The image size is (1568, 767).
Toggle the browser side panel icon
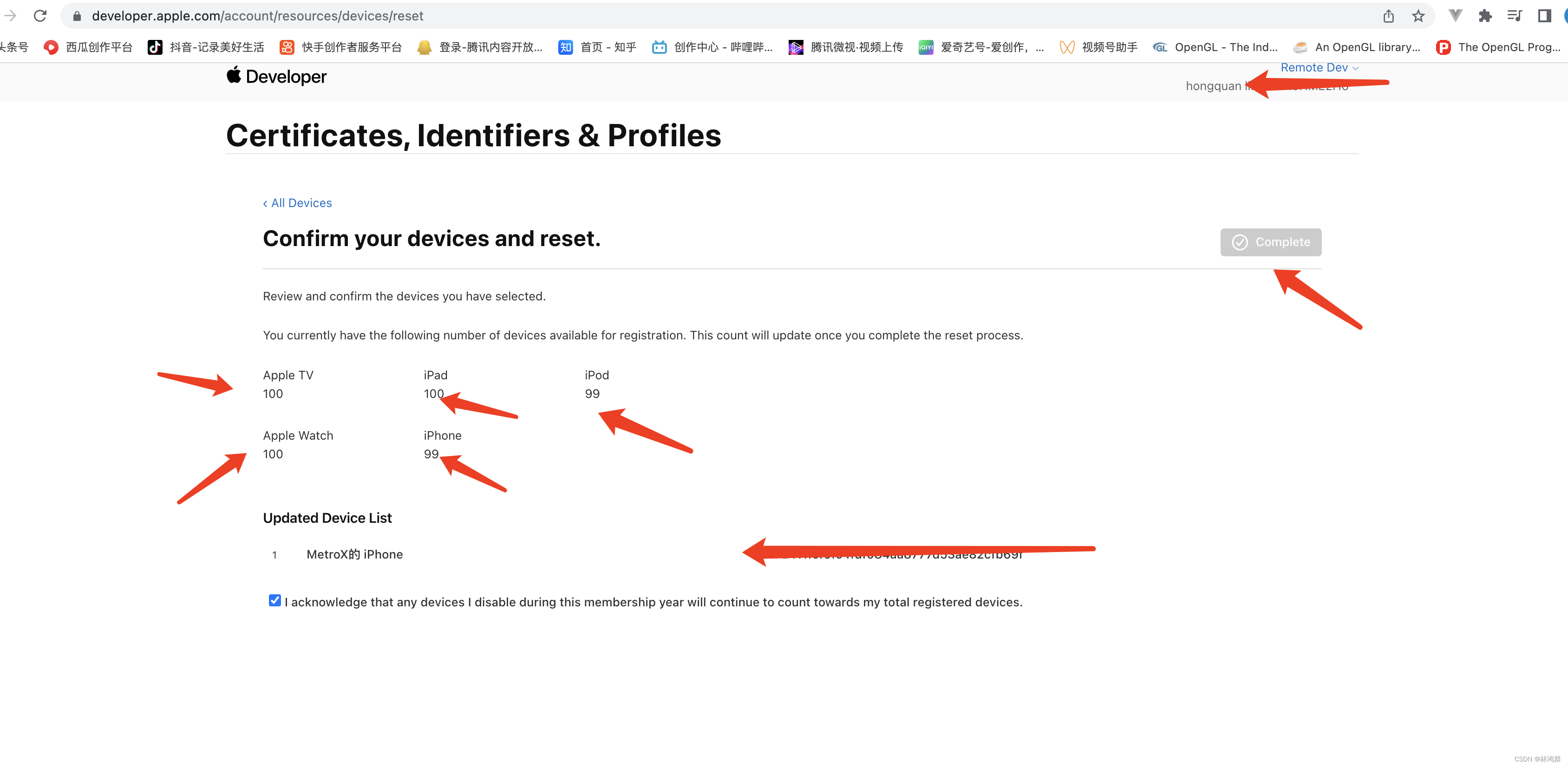coord(1544,16)
